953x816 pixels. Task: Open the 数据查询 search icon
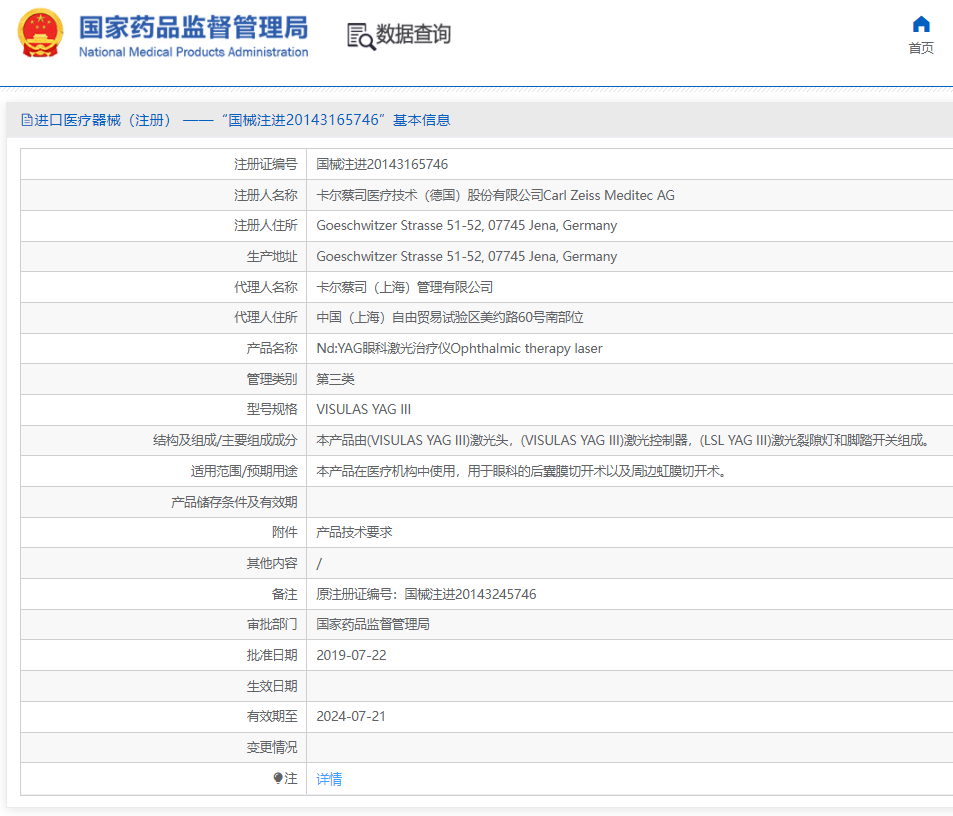click(x=361, y=36)
